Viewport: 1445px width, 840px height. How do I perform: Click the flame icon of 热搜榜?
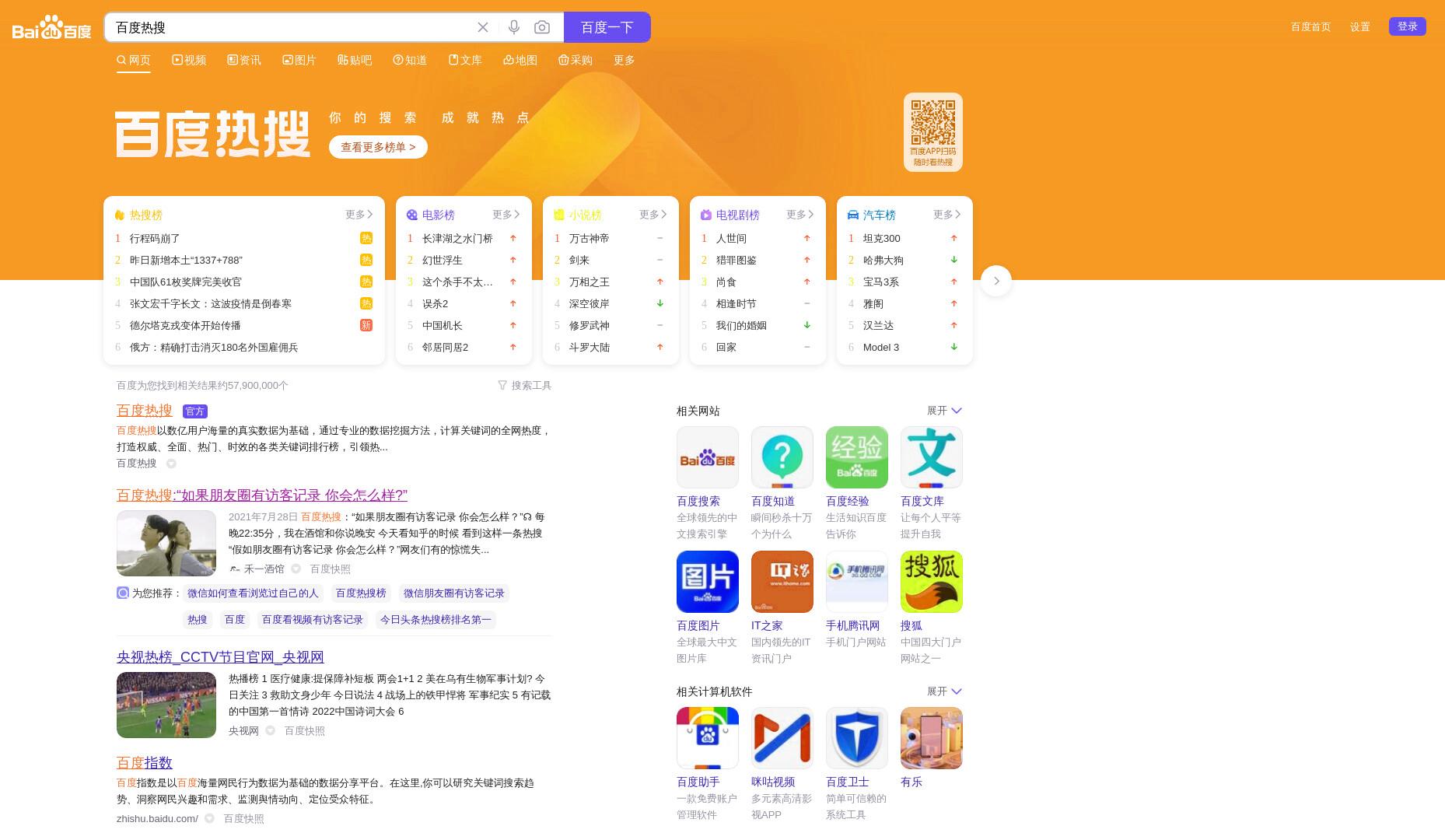tap(120, 215)
